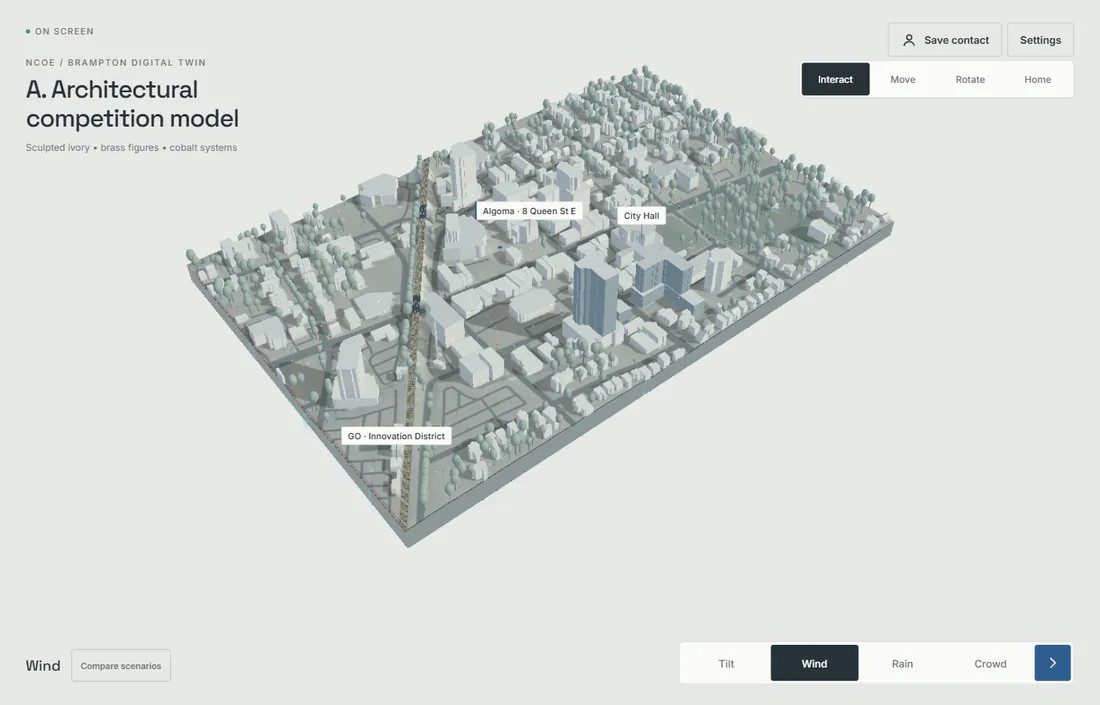Click the City Hall map label

(641, 216)
